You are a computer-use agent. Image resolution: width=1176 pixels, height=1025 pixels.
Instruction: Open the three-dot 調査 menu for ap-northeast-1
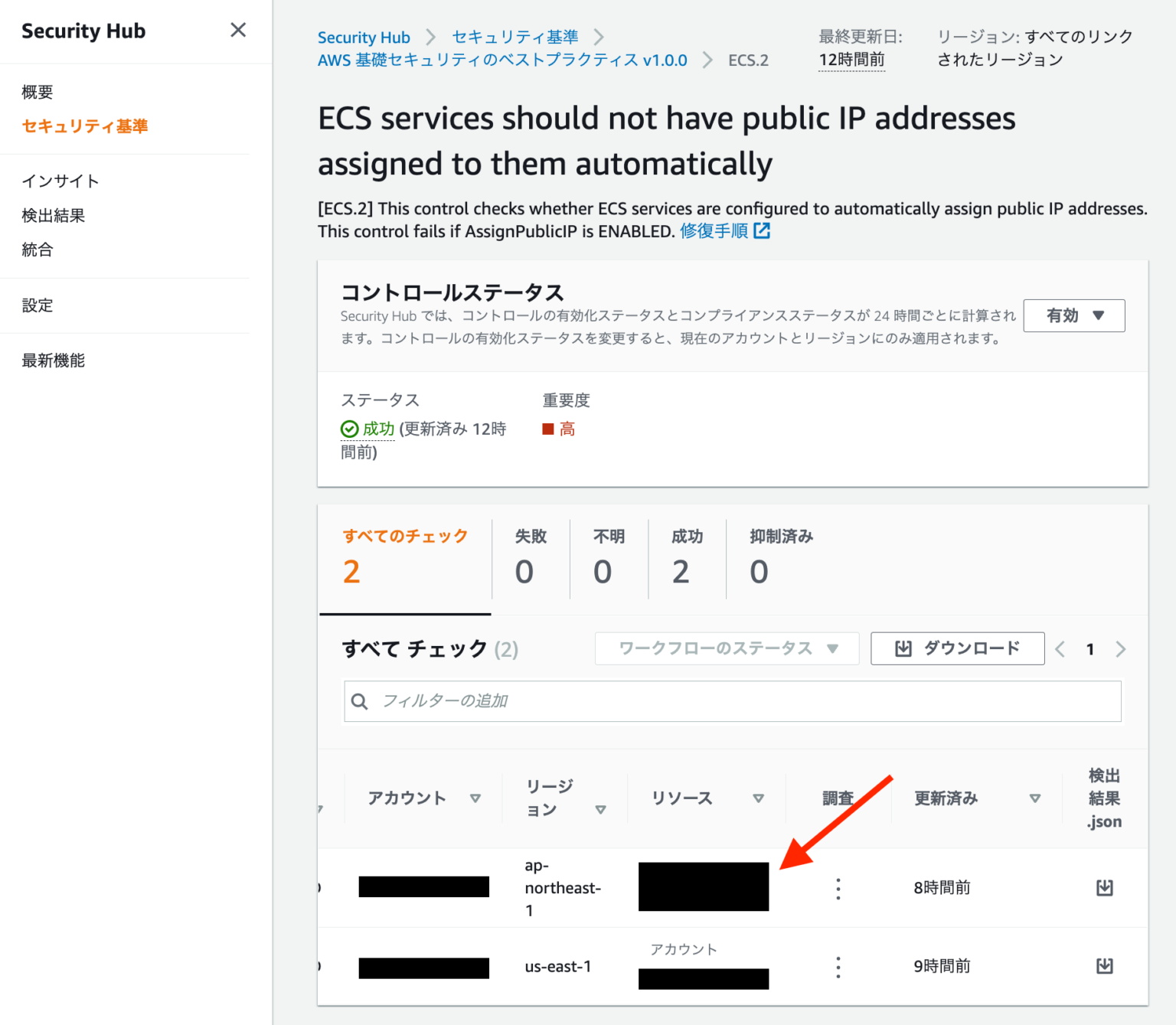(838, 887)
